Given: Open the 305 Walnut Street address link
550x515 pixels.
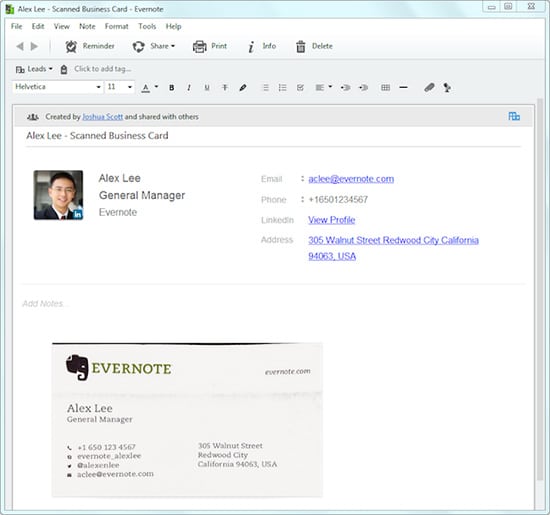Looking at the screenshot, I should (x=393, y=240).
